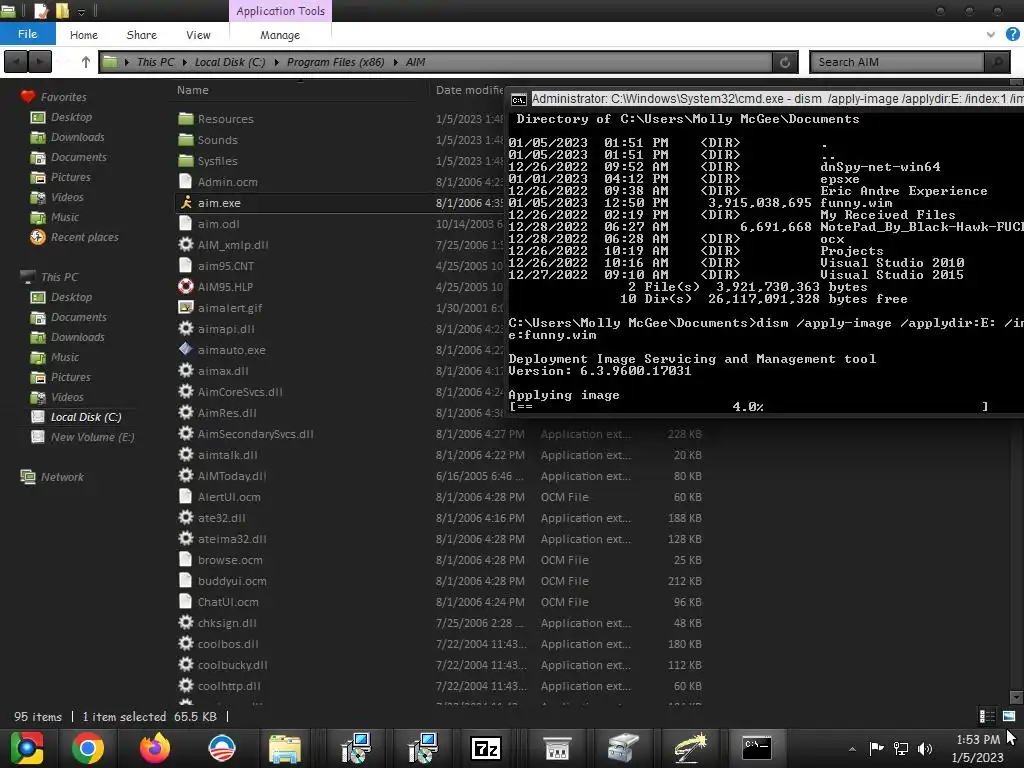The width and height of the screenshot is (1024, 768).
Task: Open the Home ribbon tab
Action: (x=84, y=35)
